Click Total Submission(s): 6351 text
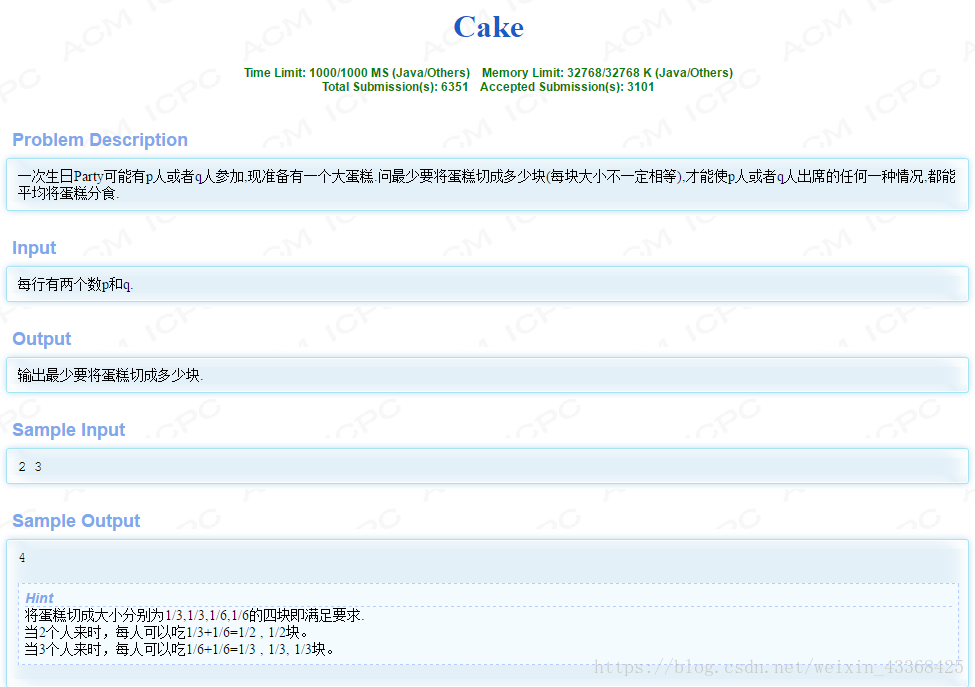The image size is (975, 687). tap(395, 87)
